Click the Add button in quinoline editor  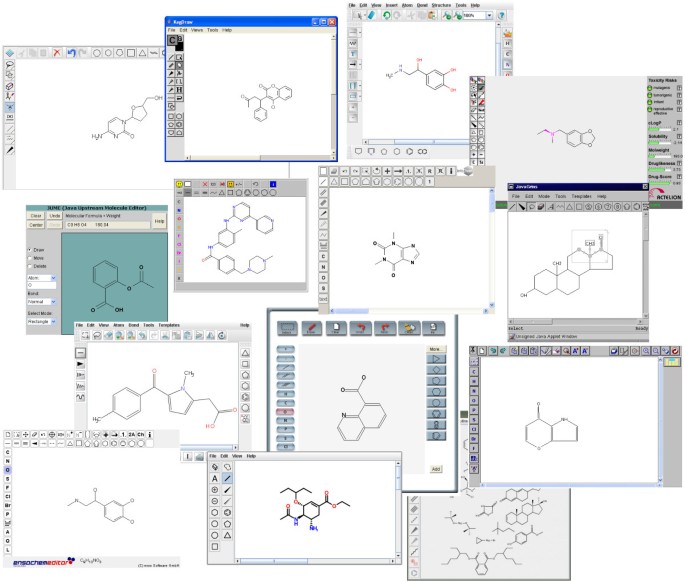pyautogui.click(x=436, y=469)
